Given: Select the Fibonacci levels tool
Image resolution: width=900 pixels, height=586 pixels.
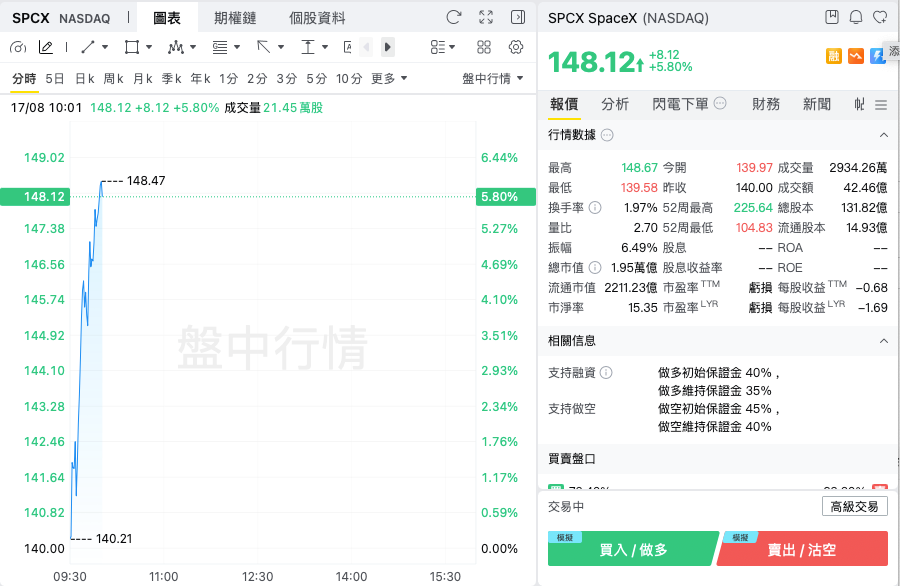Looking at the screenshot, I should click(x=220, y=47).
